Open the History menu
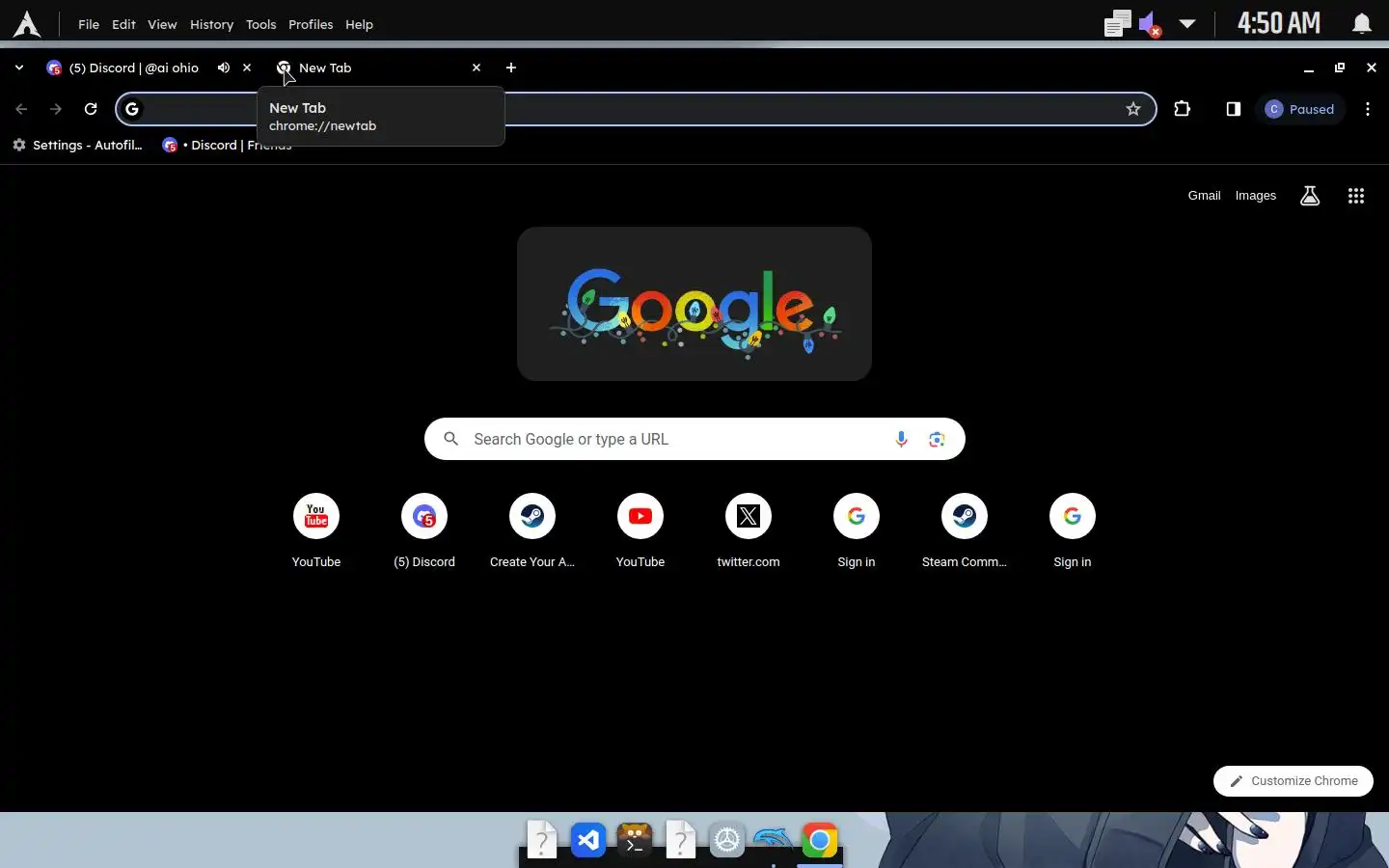1389x868 pixels. click(211, 24)
